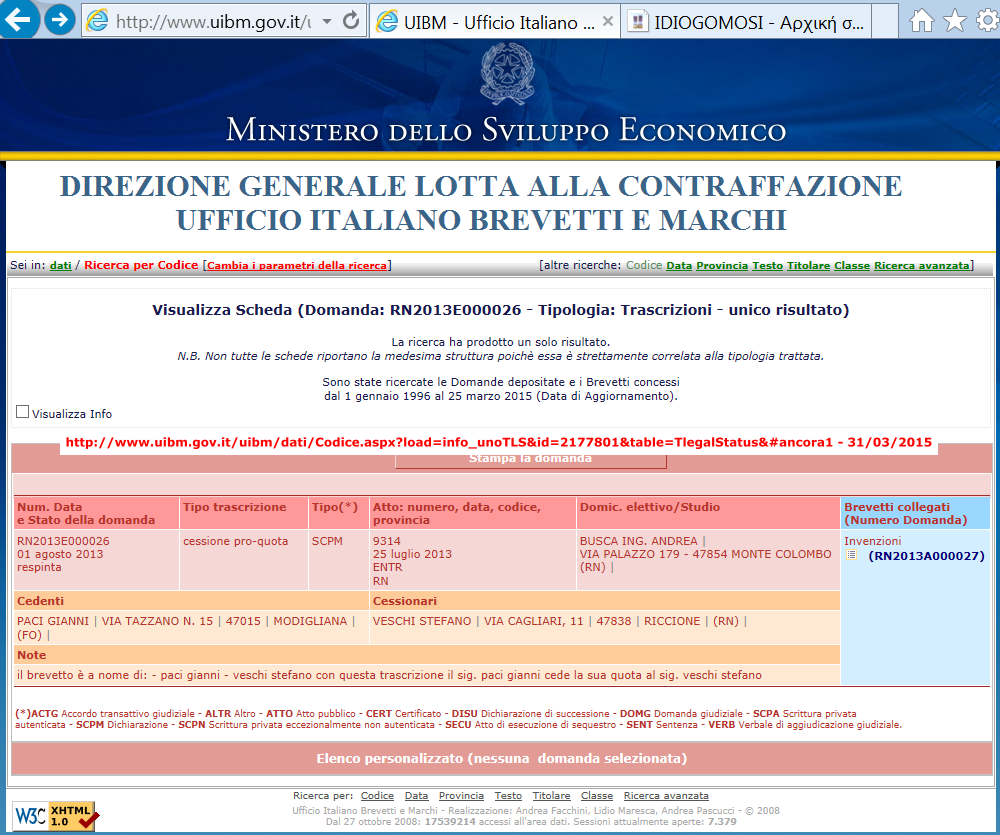The width and height of the screenshot is (1000, 835).
Task: Open the browser Home icon
Action: pyautogui.click(x=922, y=21)
